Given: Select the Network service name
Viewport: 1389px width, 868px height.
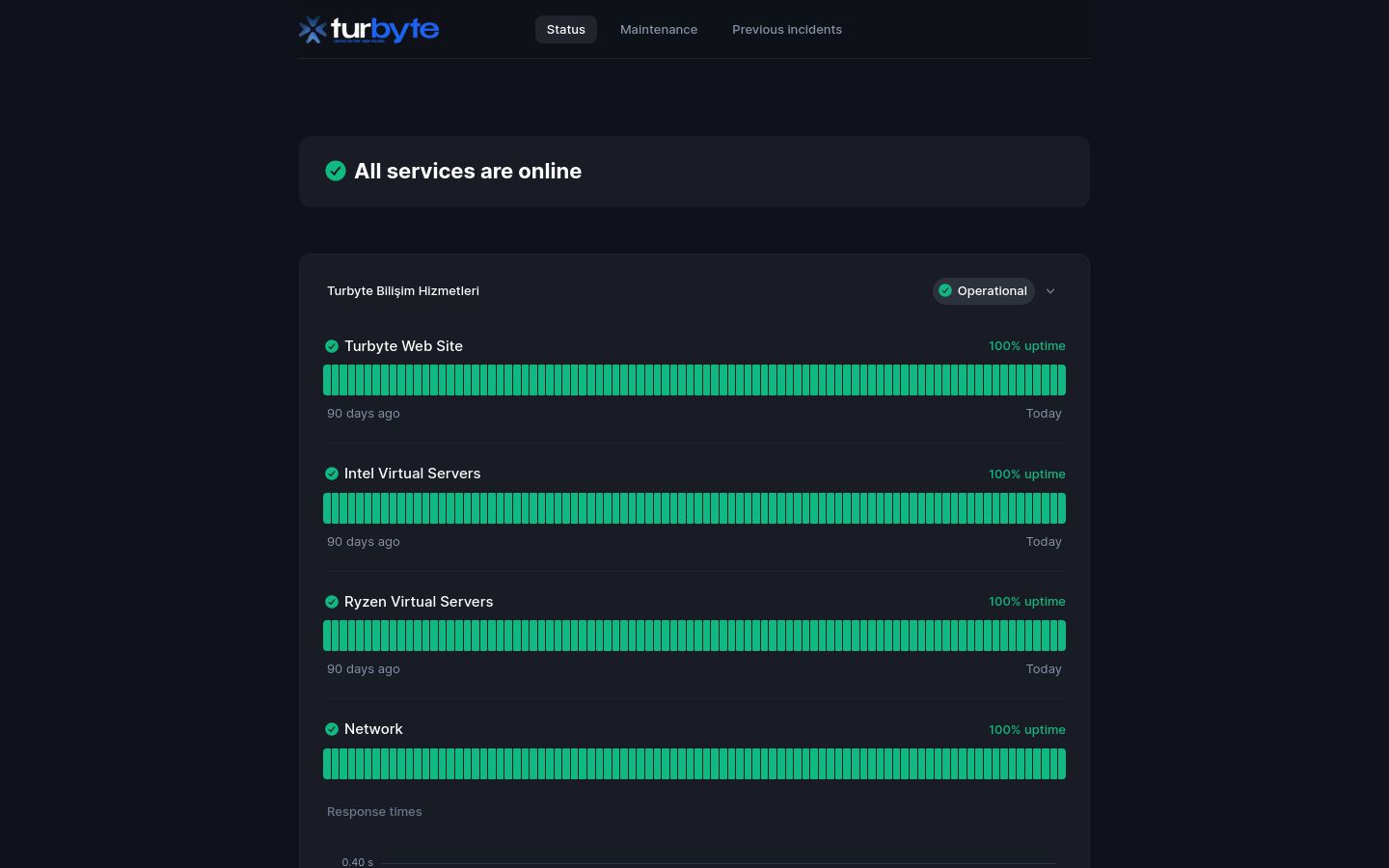Looking at the screenshot, I should click(x=373, y=729).
